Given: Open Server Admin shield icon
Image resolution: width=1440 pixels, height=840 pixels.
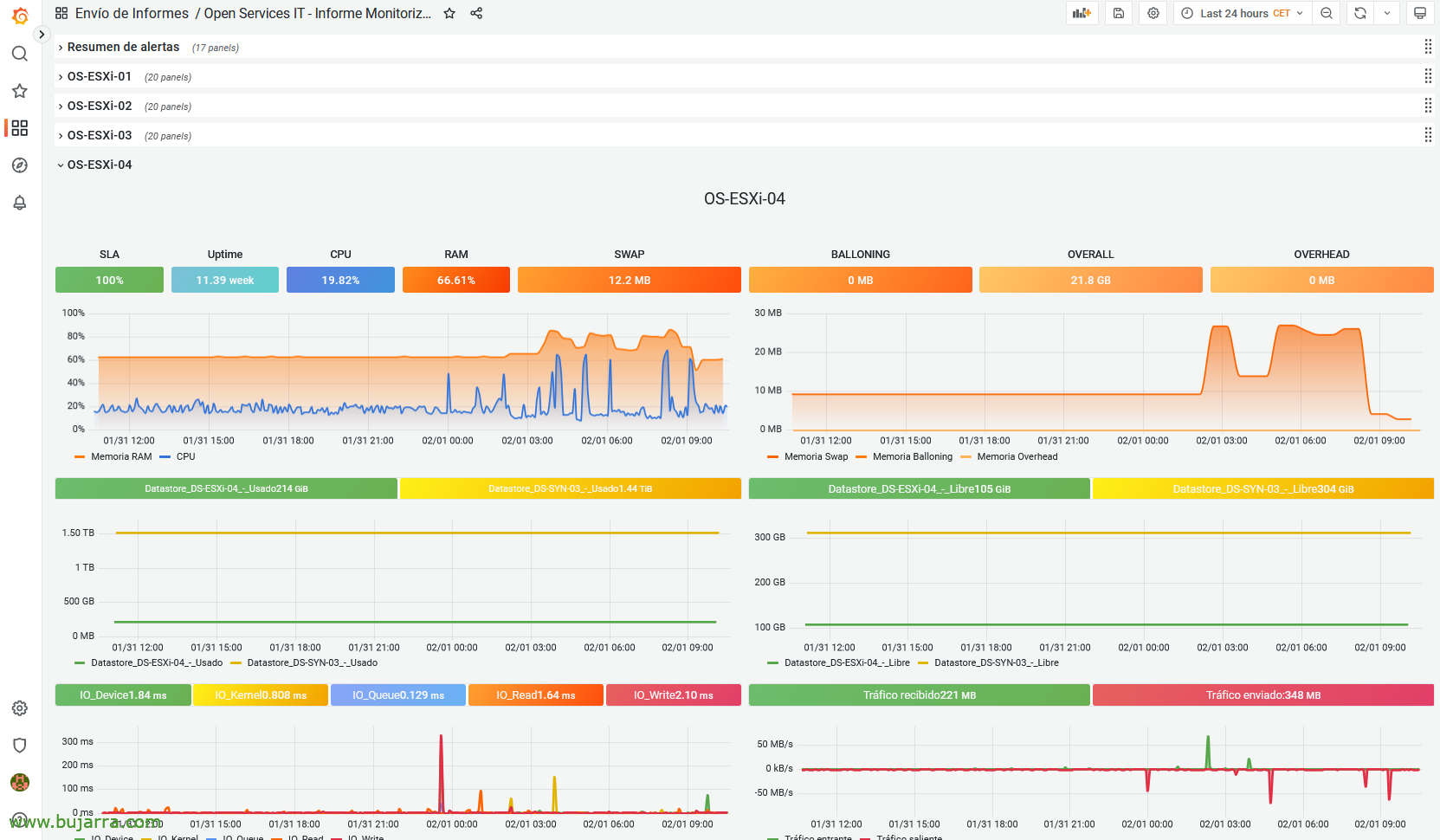Looking at the screenshot, I should (20, 746).
